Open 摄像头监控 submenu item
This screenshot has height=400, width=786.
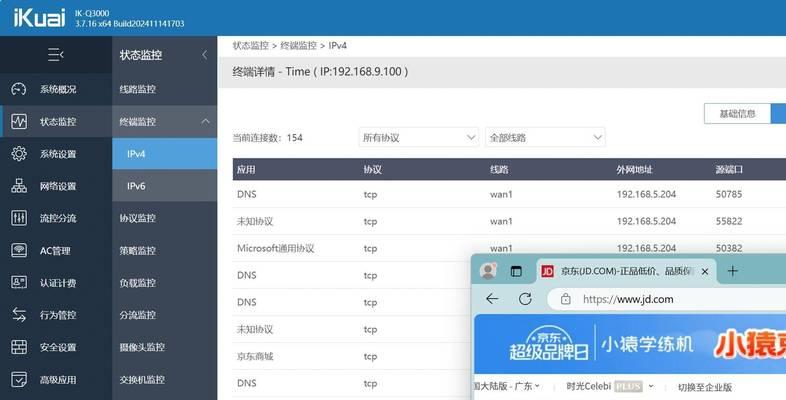(x=142, y=347)
